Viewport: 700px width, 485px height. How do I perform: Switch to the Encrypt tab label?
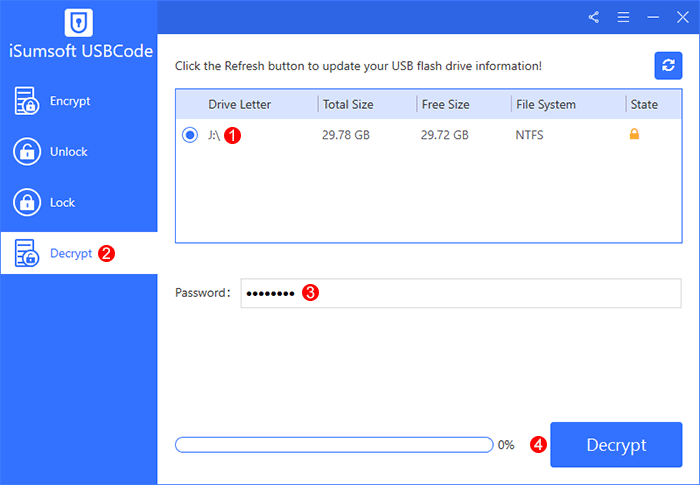coord(70,101)
